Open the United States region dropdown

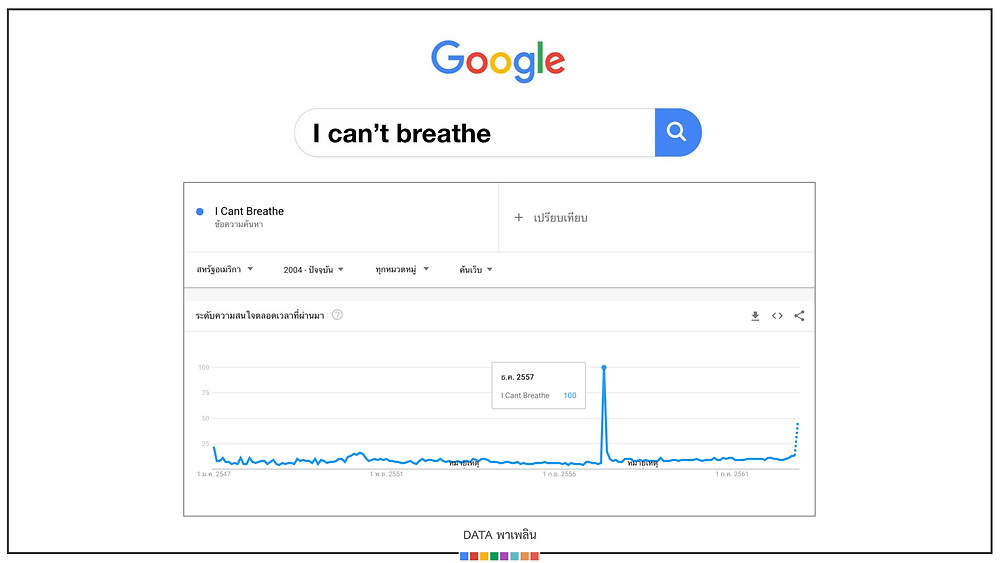click(224, 270)
